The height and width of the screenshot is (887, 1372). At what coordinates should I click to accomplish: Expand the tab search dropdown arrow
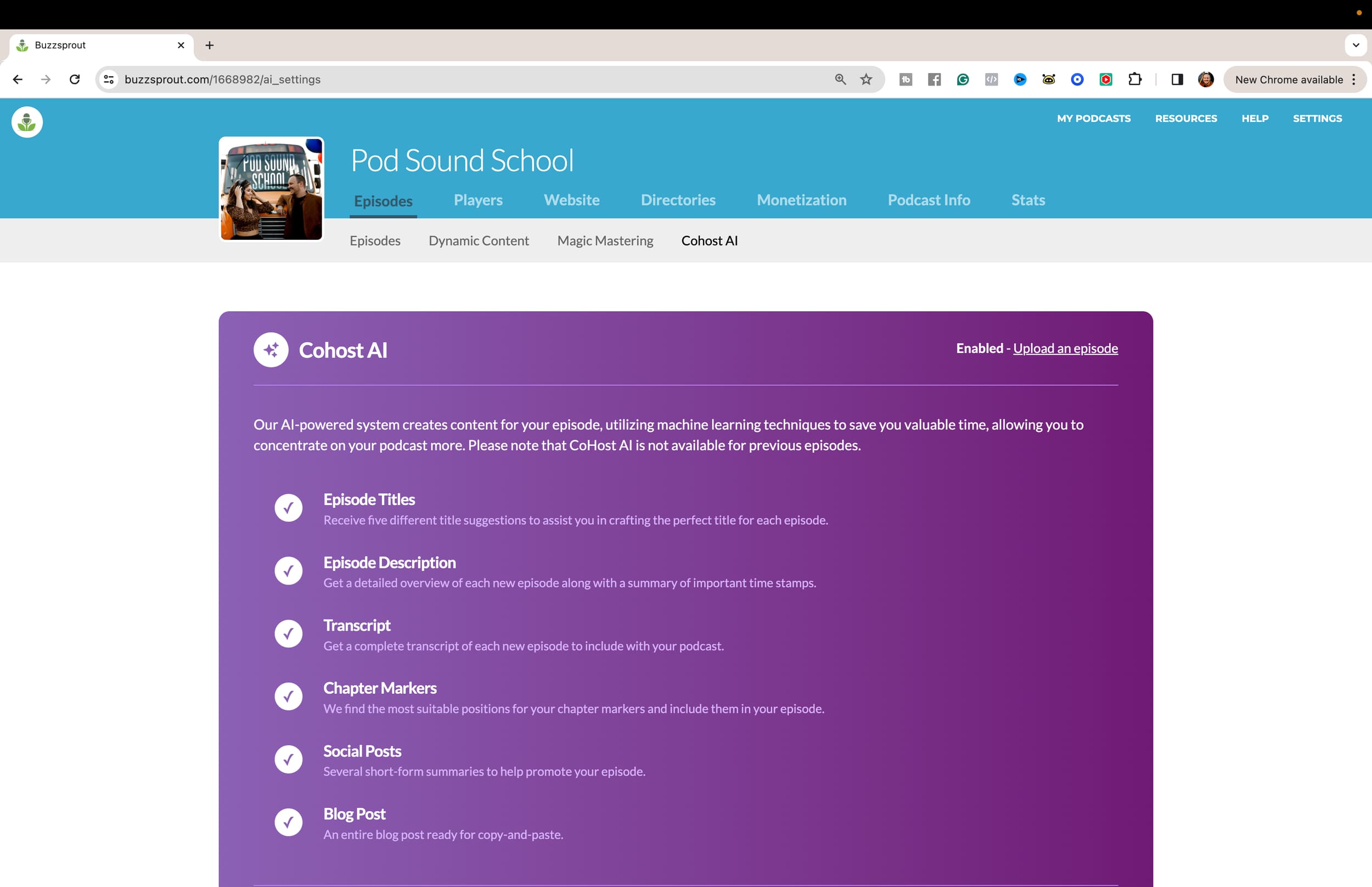1356,45
